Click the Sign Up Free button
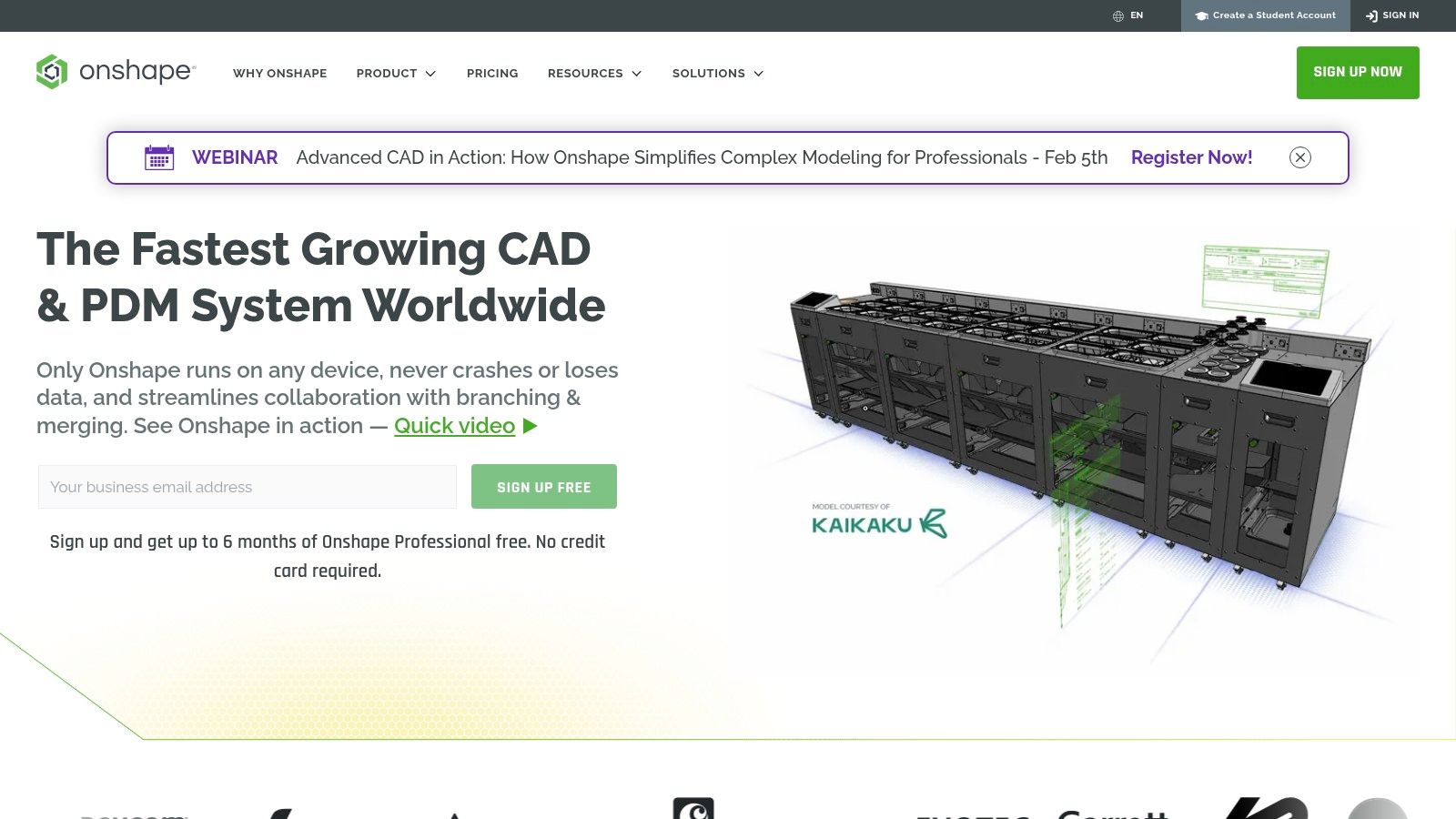The width and height of the screenshot is (1456, 819). [544, 487]
